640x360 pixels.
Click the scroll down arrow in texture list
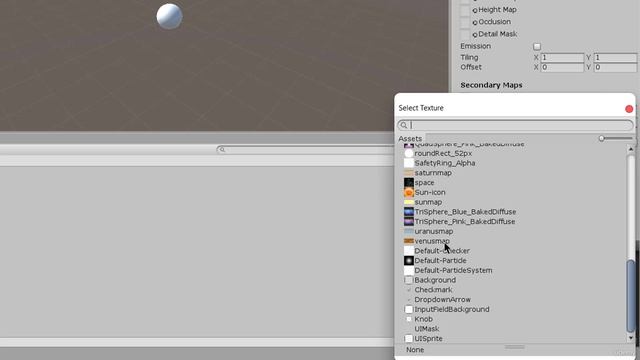(631, 338)
